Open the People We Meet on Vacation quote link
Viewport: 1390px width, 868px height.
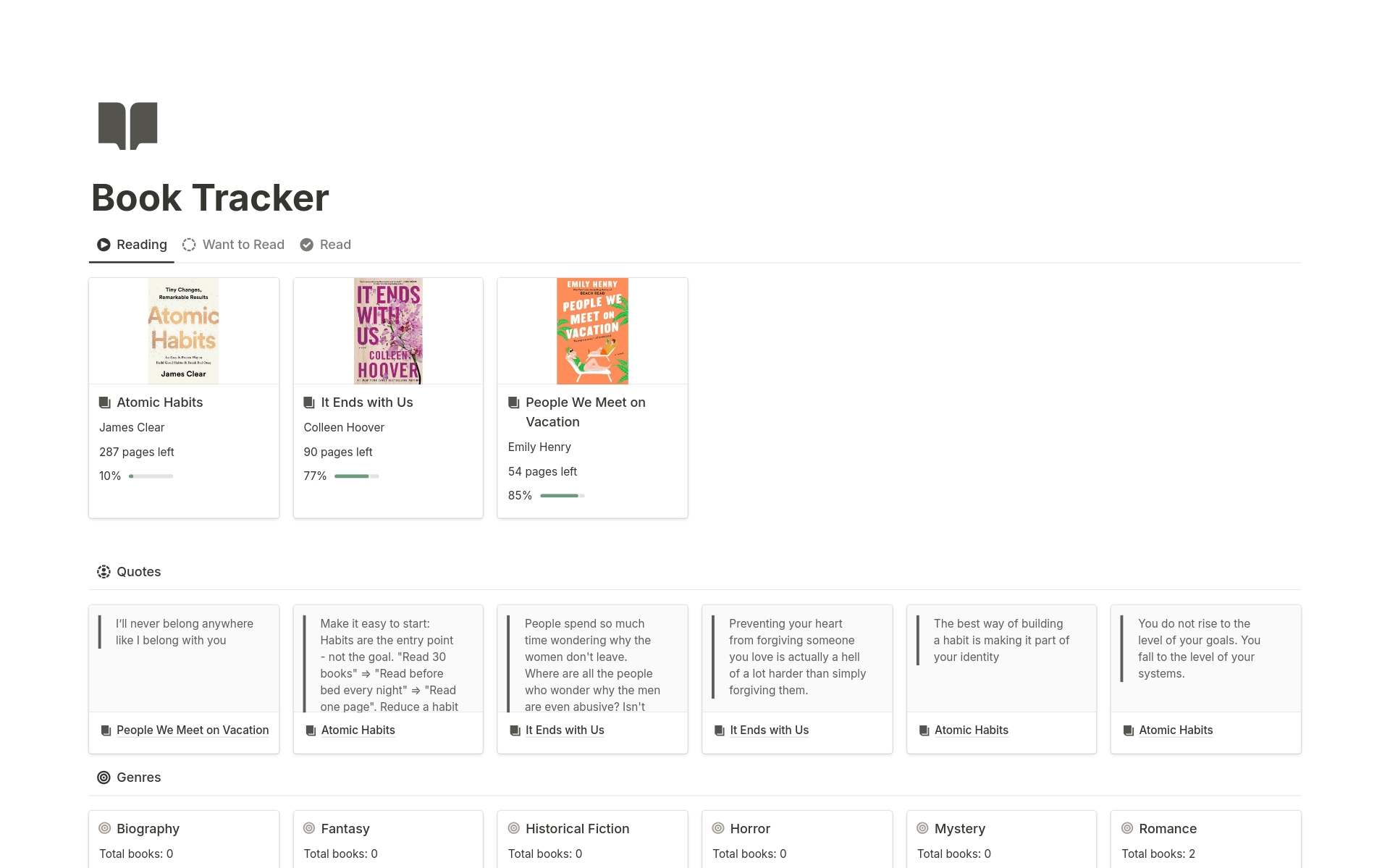click(192, 730)
